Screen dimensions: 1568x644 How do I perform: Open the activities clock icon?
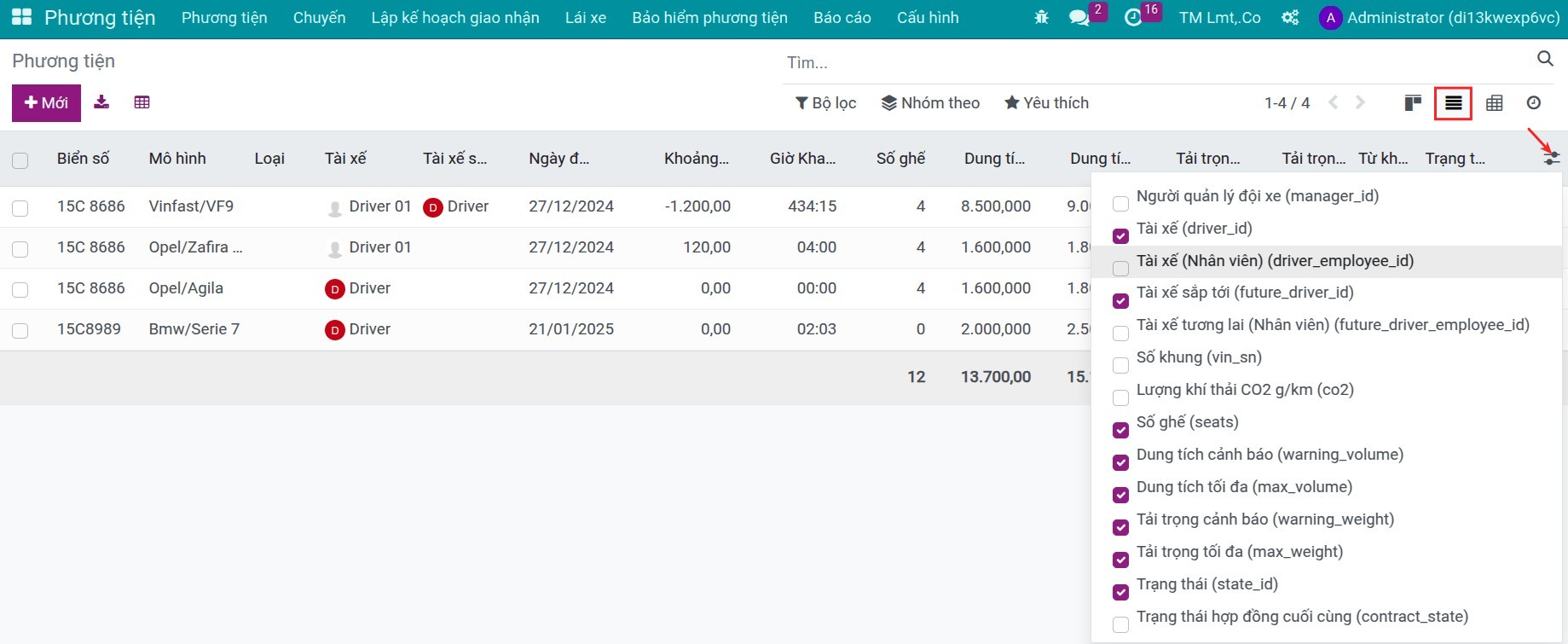1133,18
